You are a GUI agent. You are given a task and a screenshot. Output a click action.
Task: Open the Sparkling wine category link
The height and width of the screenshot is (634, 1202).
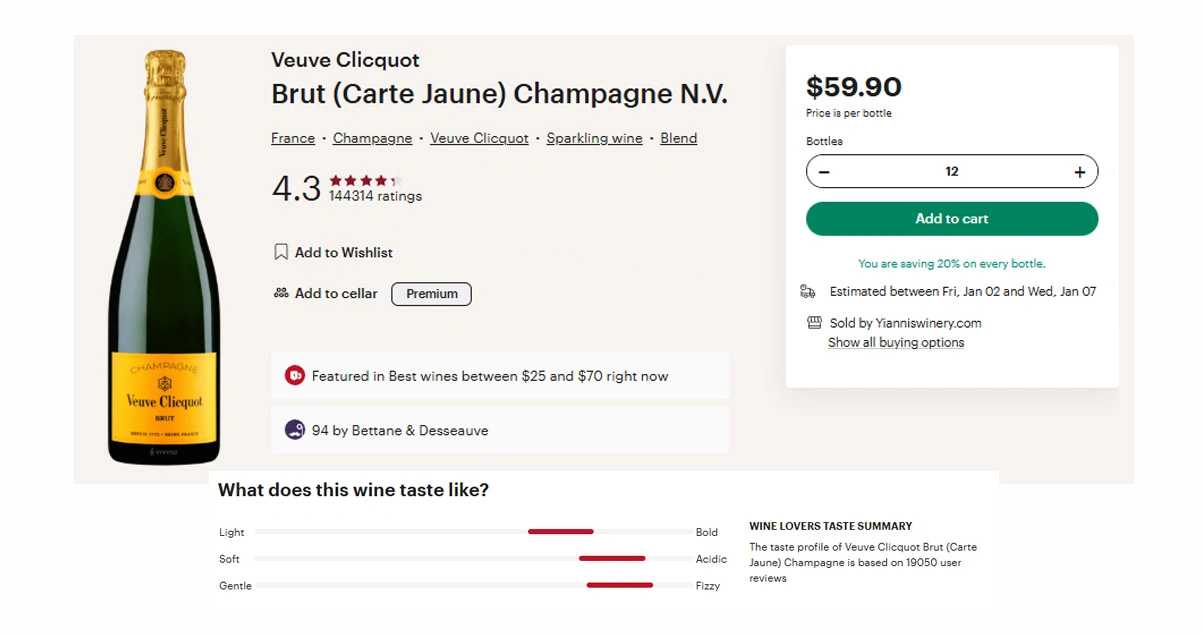point(594,138)
